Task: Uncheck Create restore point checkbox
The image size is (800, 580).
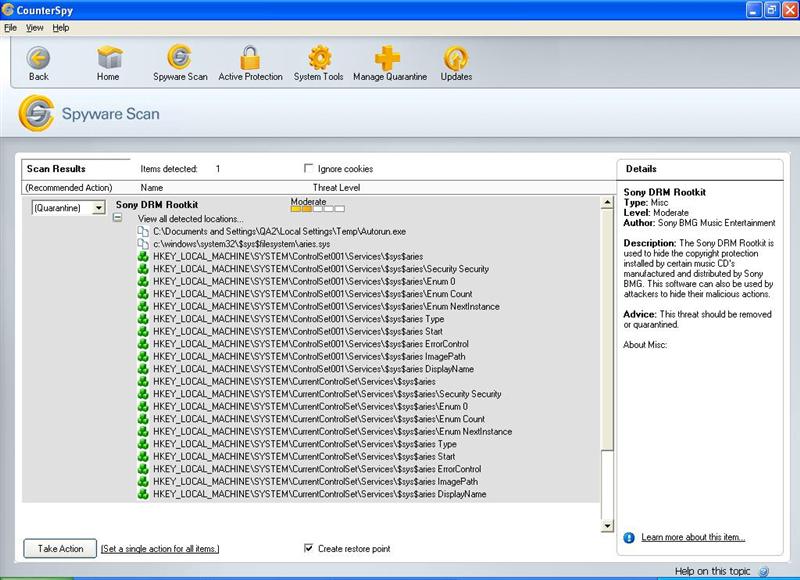Action: (308, 548)
